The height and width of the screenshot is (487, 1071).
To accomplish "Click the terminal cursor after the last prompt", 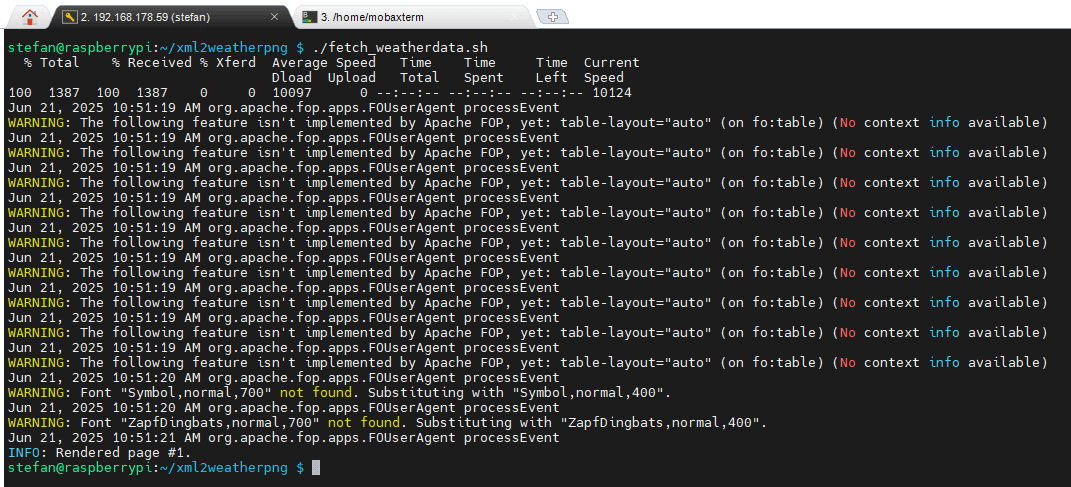I will [x=316, y=467].
